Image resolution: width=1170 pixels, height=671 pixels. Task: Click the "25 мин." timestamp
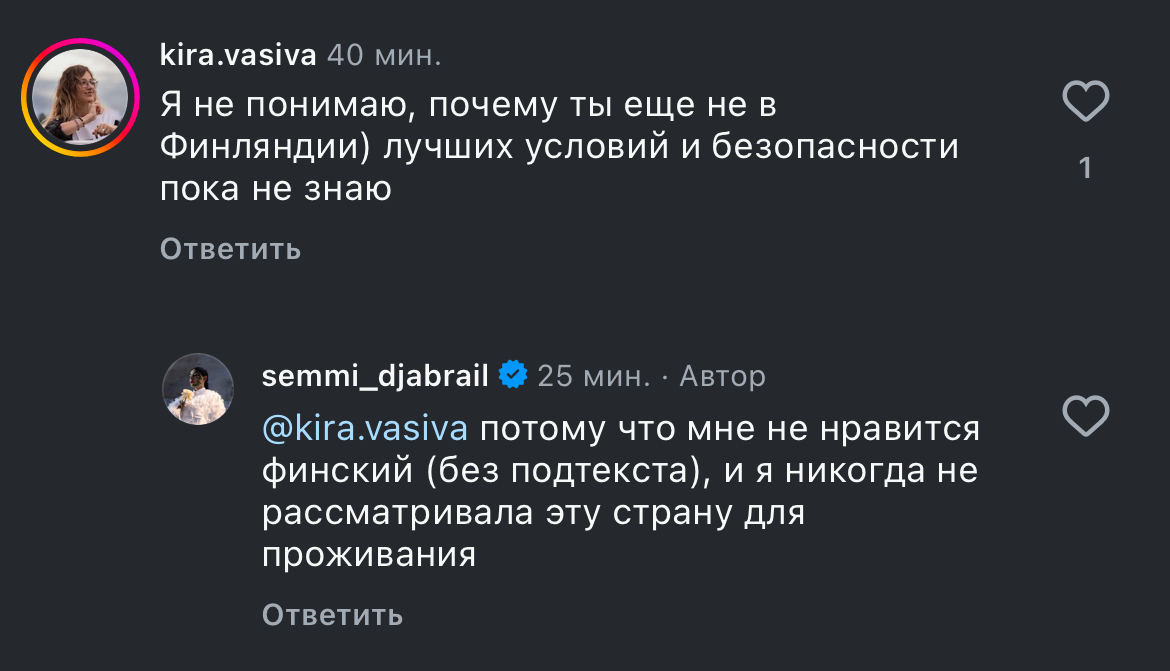click(594, 376)
